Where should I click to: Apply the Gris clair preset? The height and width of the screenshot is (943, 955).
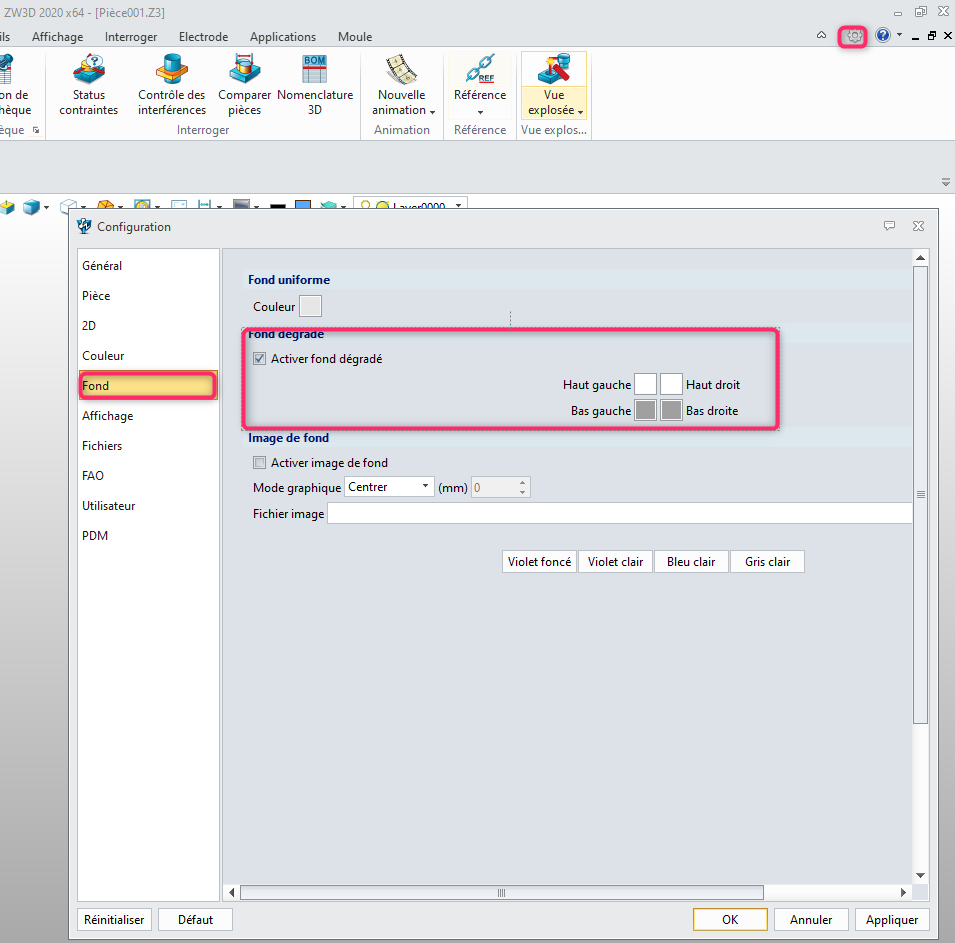pos(767,562)
